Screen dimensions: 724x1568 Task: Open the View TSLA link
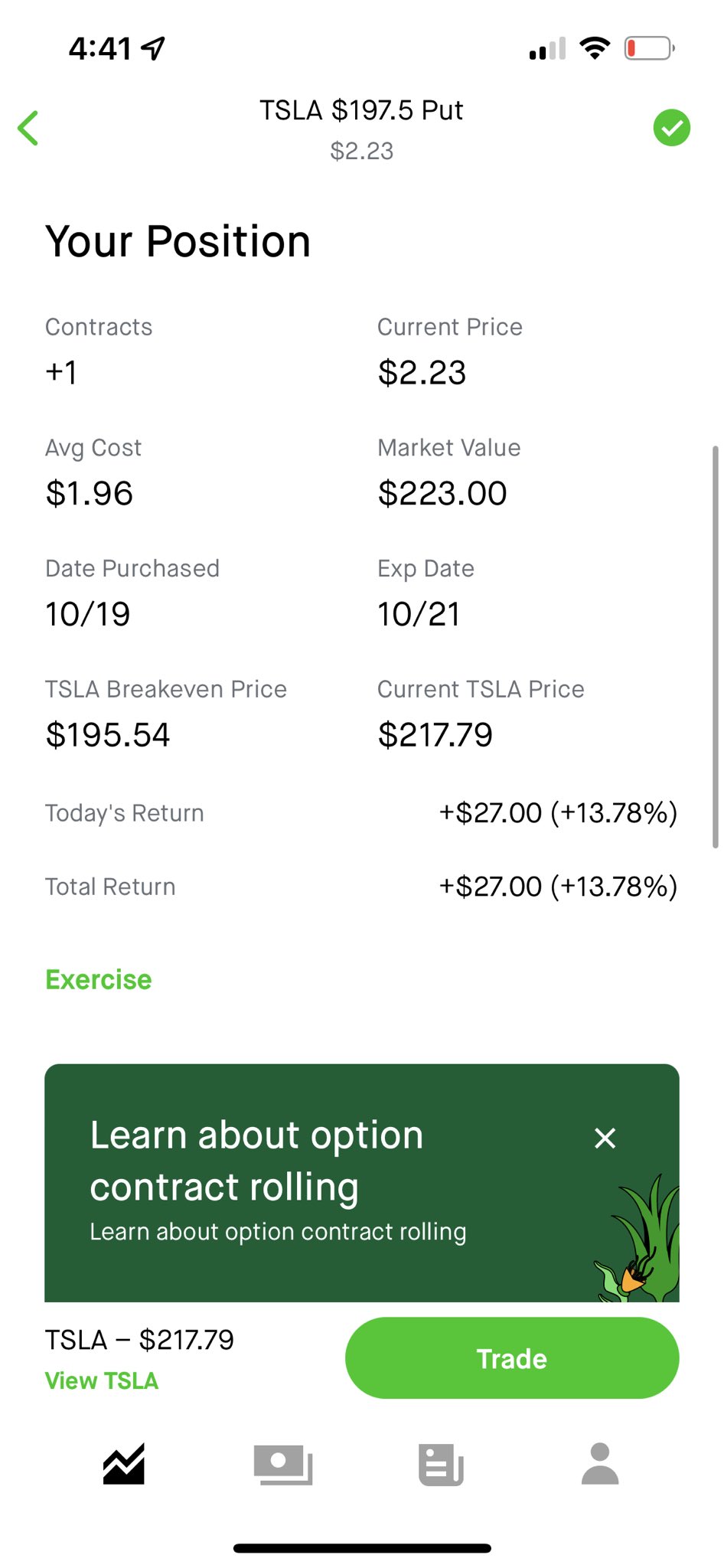coord(102,1380)
